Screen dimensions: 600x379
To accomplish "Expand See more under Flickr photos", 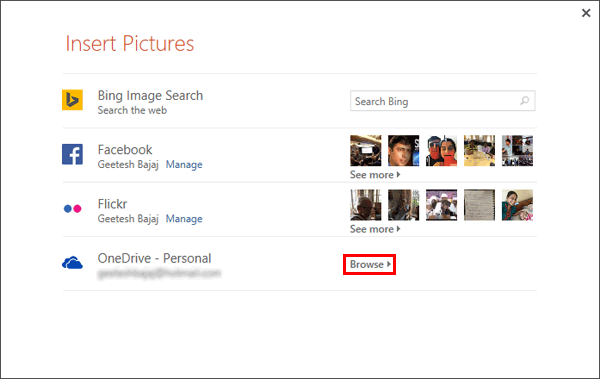I will click(375, 229).
